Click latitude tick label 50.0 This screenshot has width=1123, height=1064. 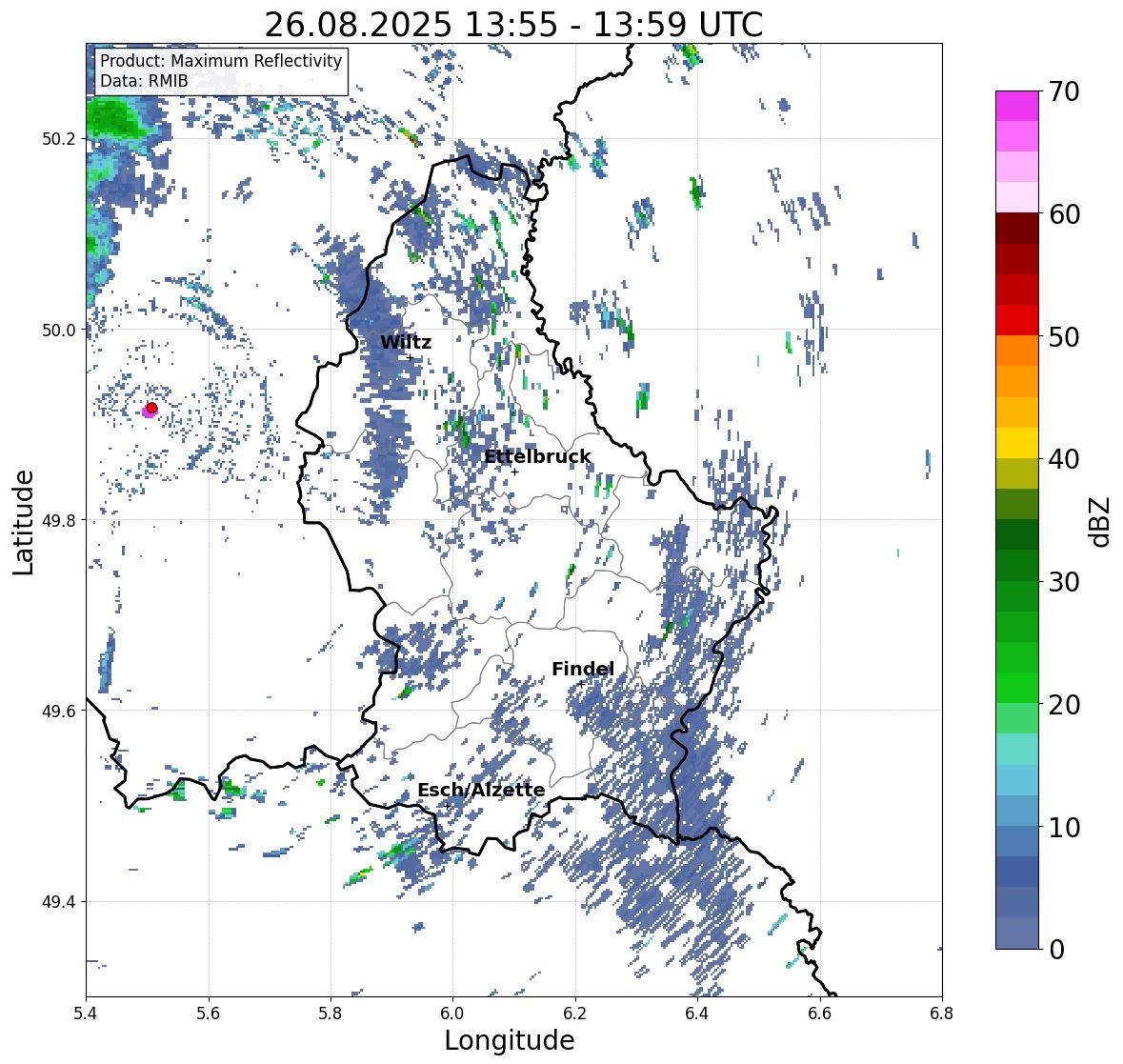(x=59, y=331)
